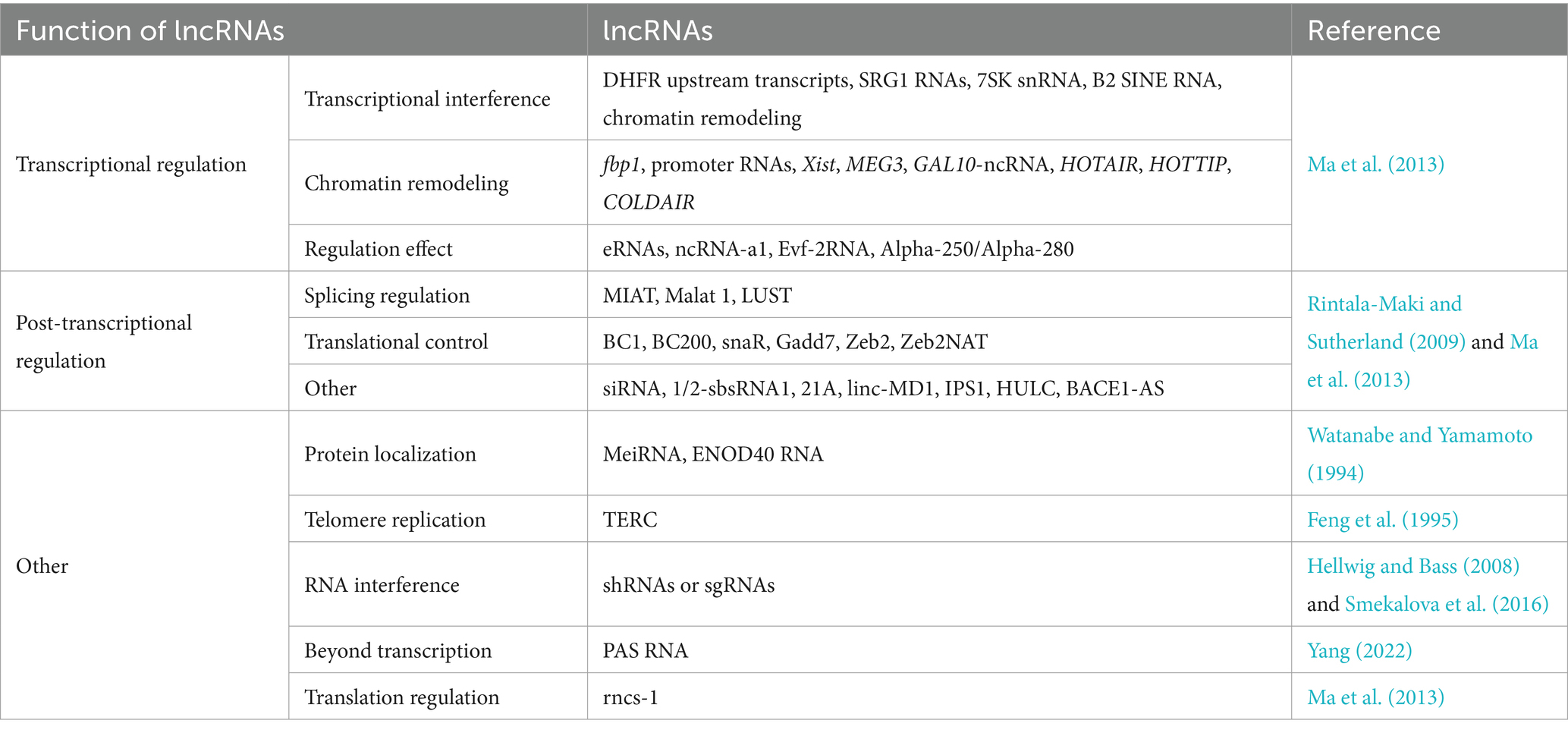Screen dimensions: 1568x733
Task: Follow the Feng et al. (1995) link
Action: [1382, 519]
